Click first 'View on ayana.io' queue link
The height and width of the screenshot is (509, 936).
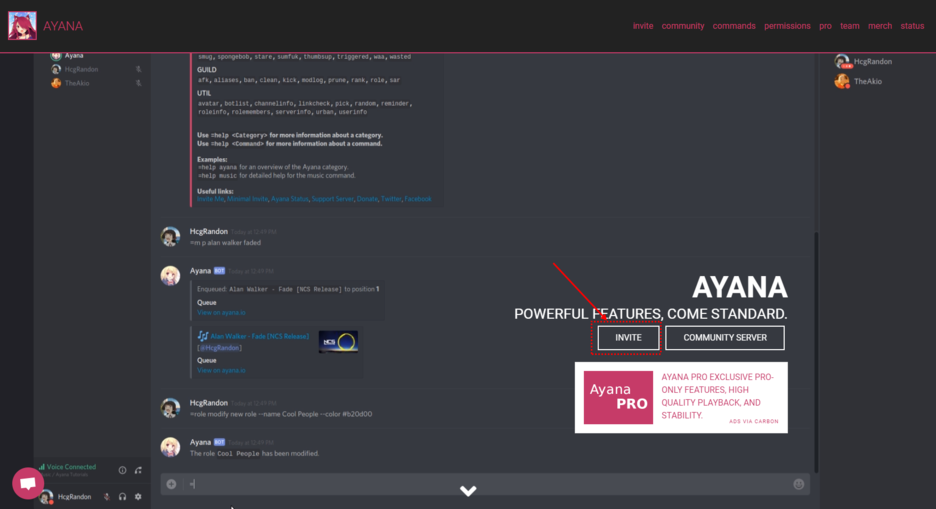221,313
